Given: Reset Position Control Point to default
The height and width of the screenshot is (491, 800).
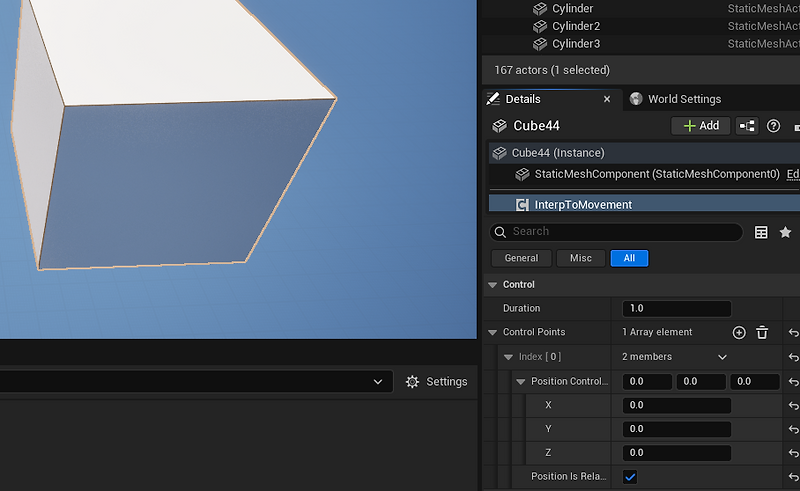Looking at the screenshot, I should [793, 382].
